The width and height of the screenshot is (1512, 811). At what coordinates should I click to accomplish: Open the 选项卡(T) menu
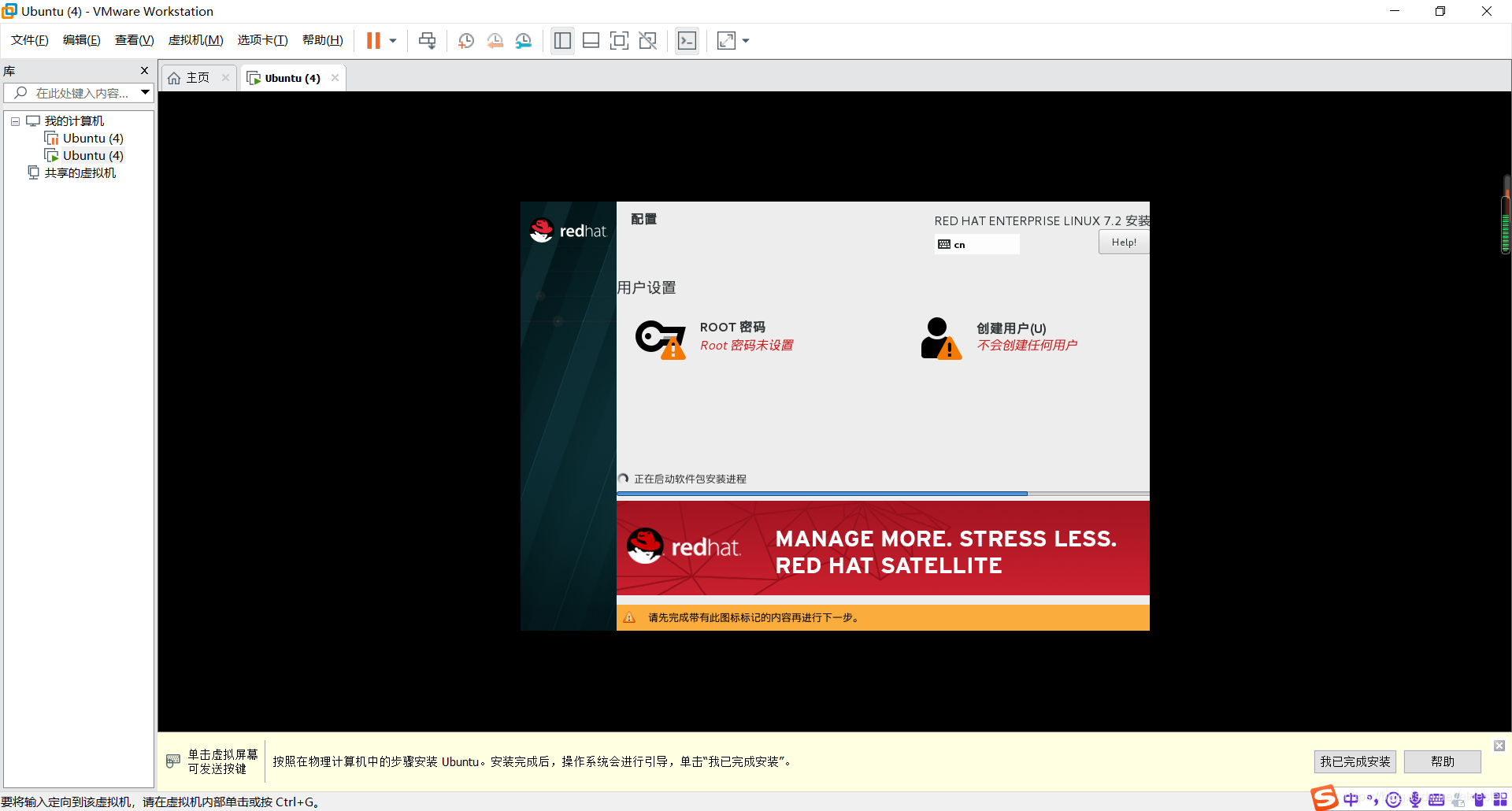(263, 40)
